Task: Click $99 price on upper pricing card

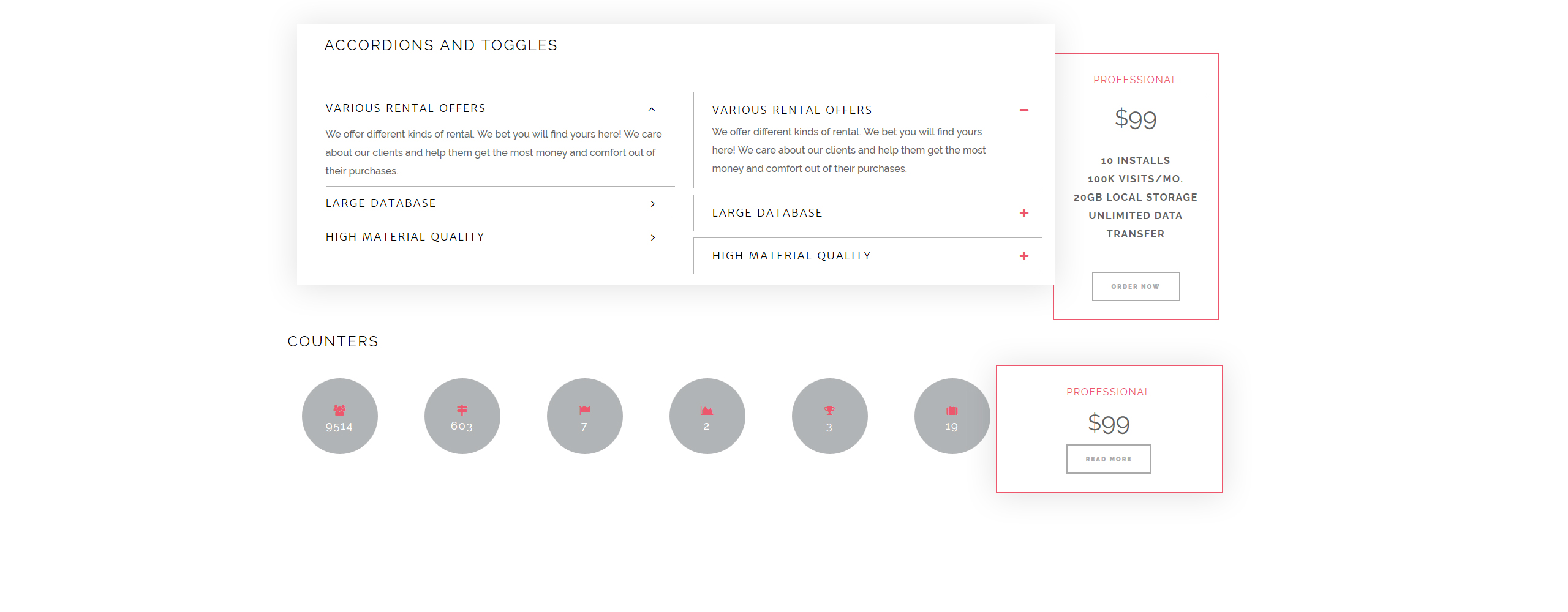Action: point(1136,118)
